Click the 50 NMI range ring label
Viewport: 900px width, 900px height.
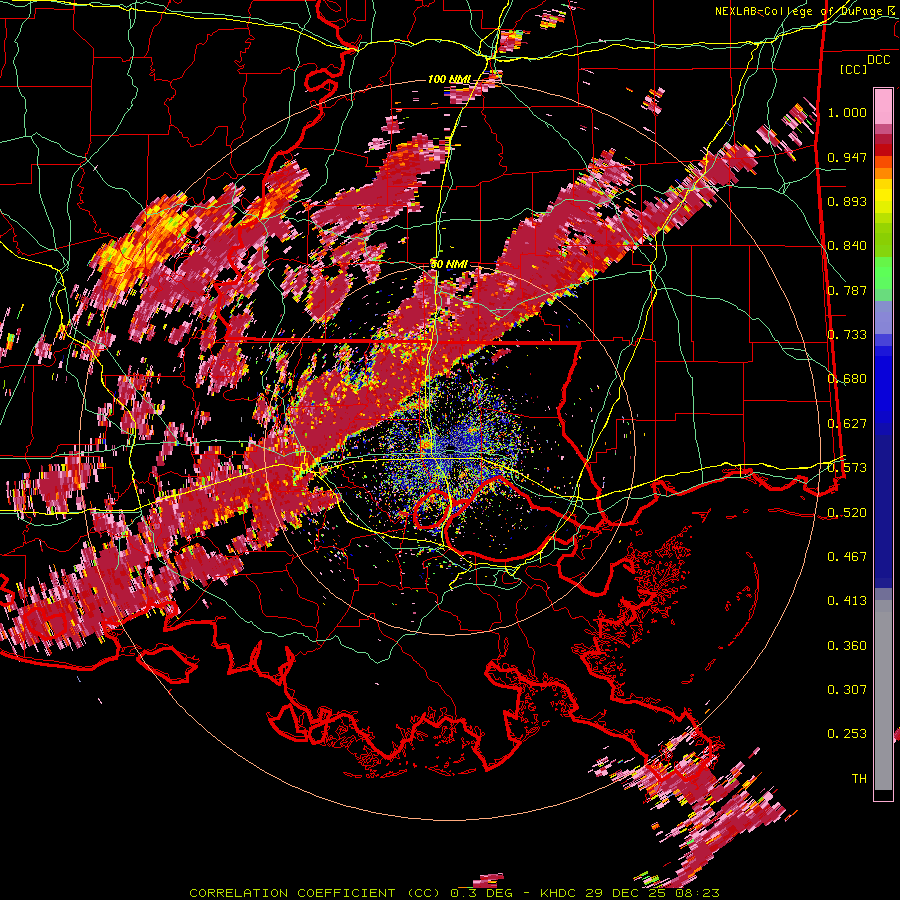coord(449,264)
